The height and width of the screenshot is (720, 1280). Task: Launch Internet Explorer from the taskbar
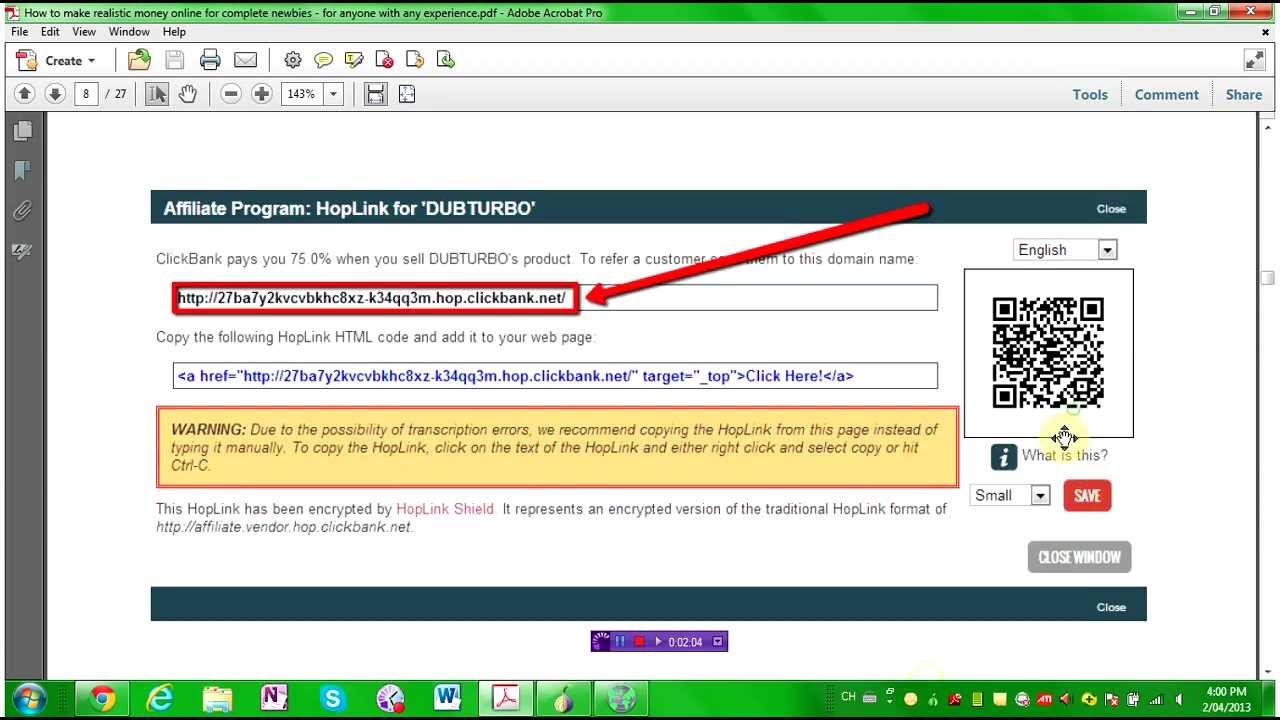tap(159, 699)
